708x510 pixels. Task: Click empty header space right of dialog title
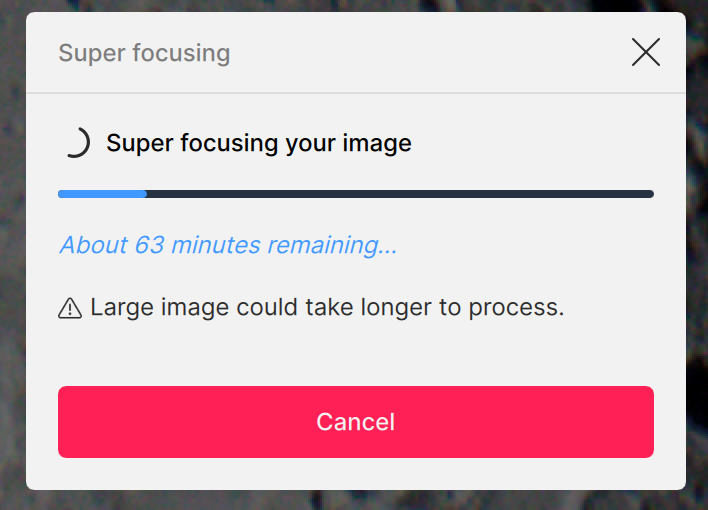click(x=430, y=53)
